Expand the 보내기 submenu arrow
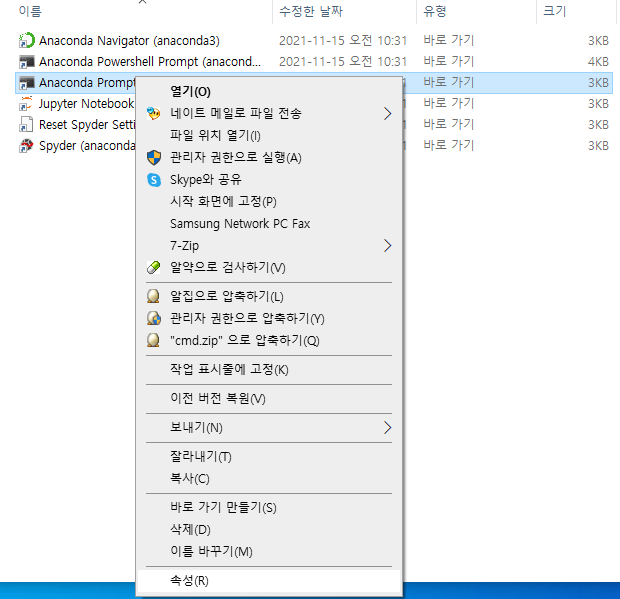620x599 pixels. [388, 427]
